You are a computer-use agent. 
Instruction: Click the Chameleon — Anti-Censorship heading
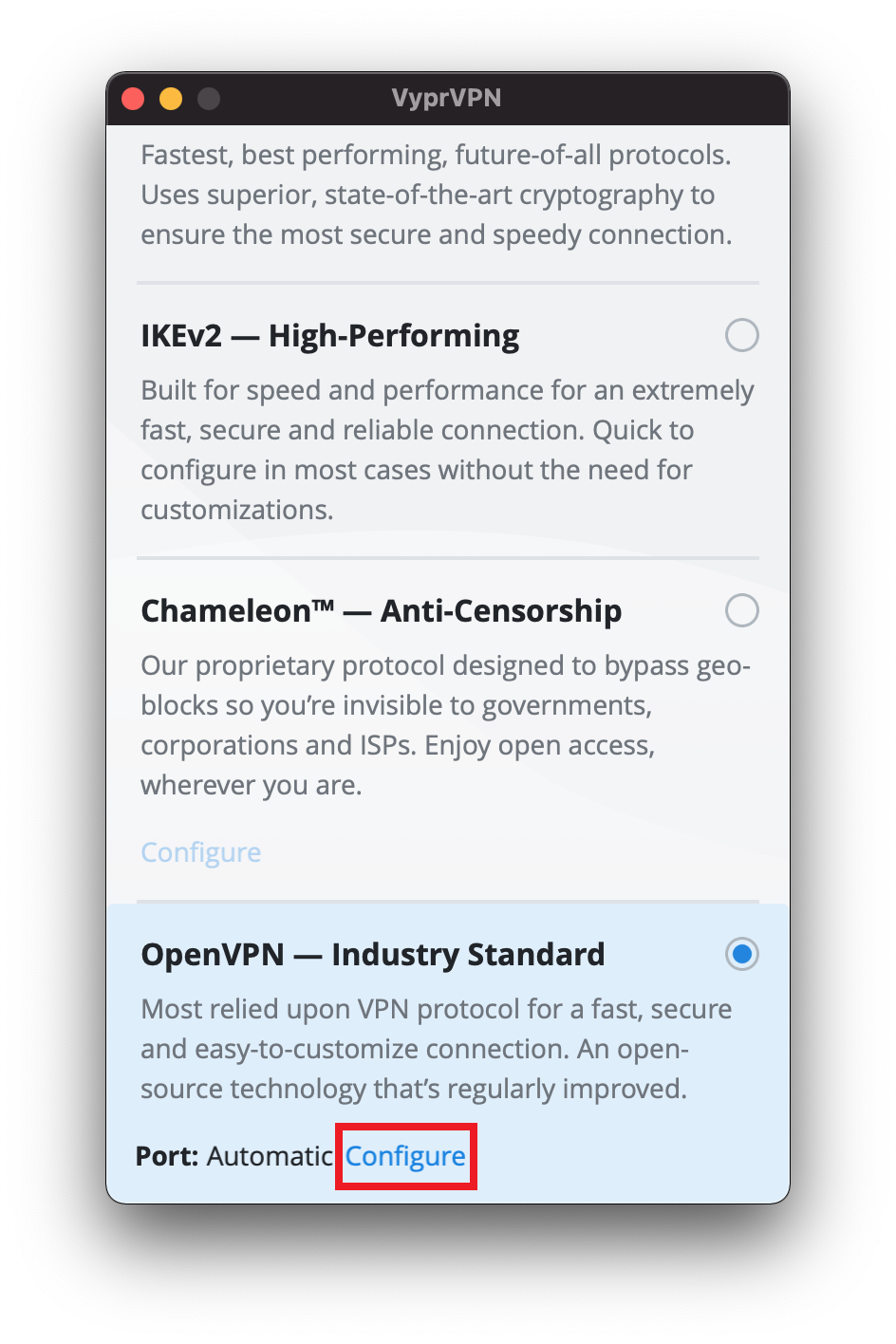381,610
